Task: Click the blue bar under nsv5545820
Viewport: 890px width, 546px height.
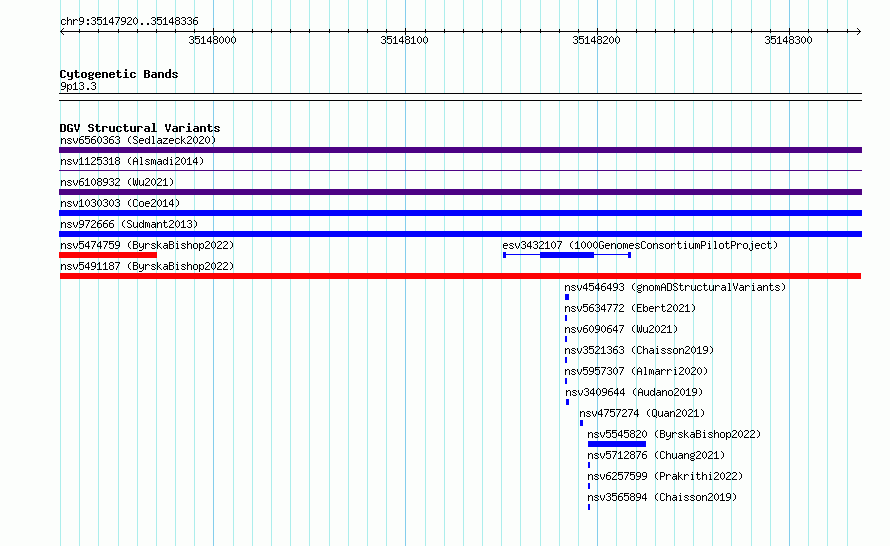Action: pos(617,444)
